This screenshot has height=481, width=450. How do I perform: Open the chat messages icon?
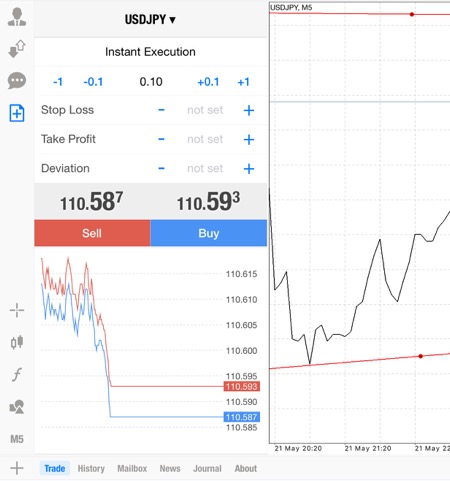click(17, 81)
